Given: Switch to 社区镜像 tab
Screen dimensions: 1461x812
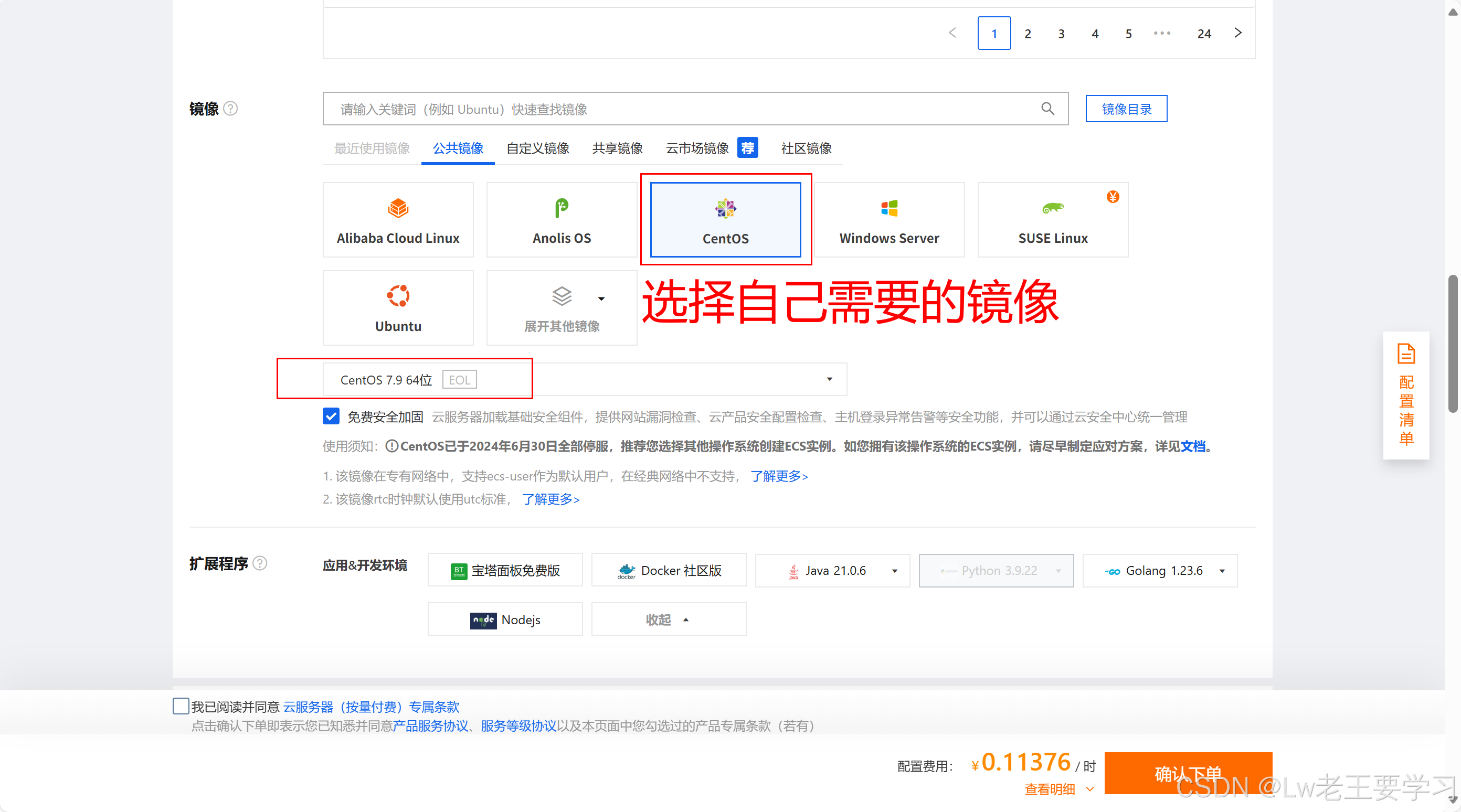Looking at the screenshot, I should (x=806, y=148).
